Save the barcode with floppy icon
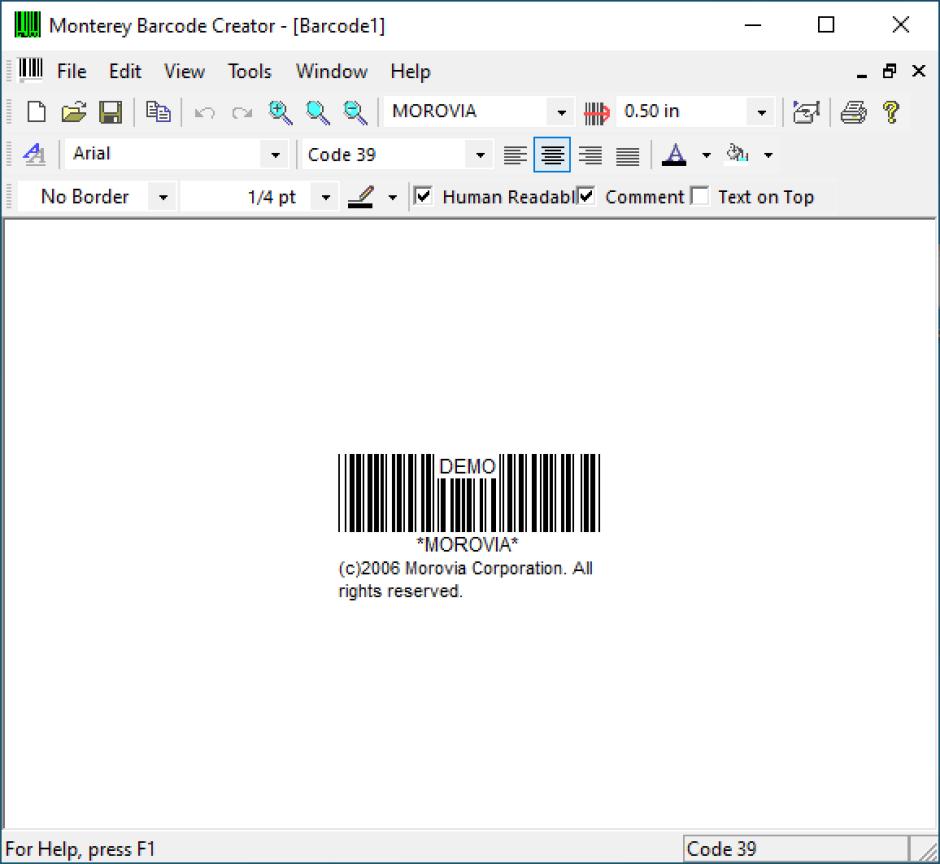940x864 pixels. [x=110, y=112]
